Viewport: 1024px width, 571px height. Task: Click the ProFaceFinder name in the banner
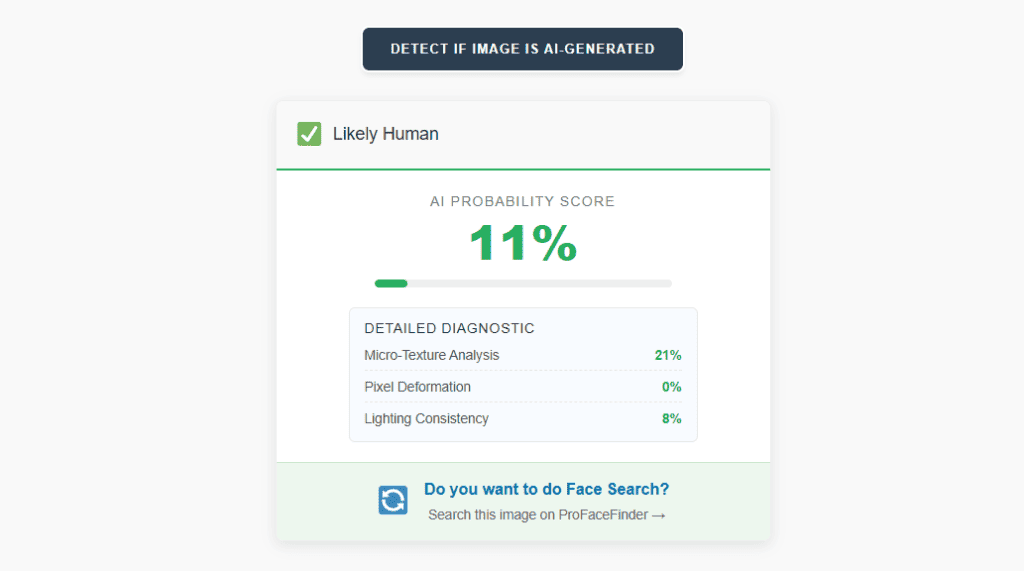(x=603, y=515)
